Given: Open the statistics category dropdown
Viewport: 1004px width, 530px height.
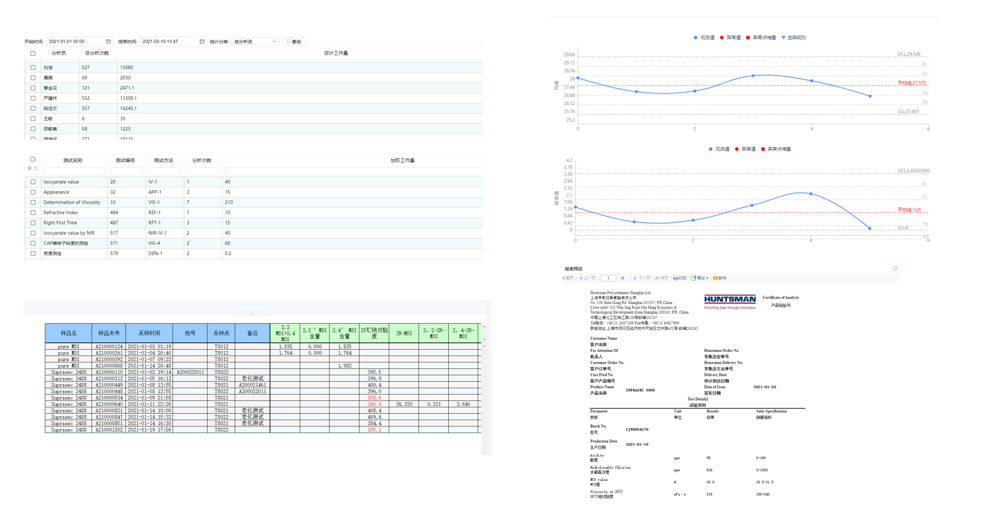Looking at the screenshot, I should tap(255, 42).
